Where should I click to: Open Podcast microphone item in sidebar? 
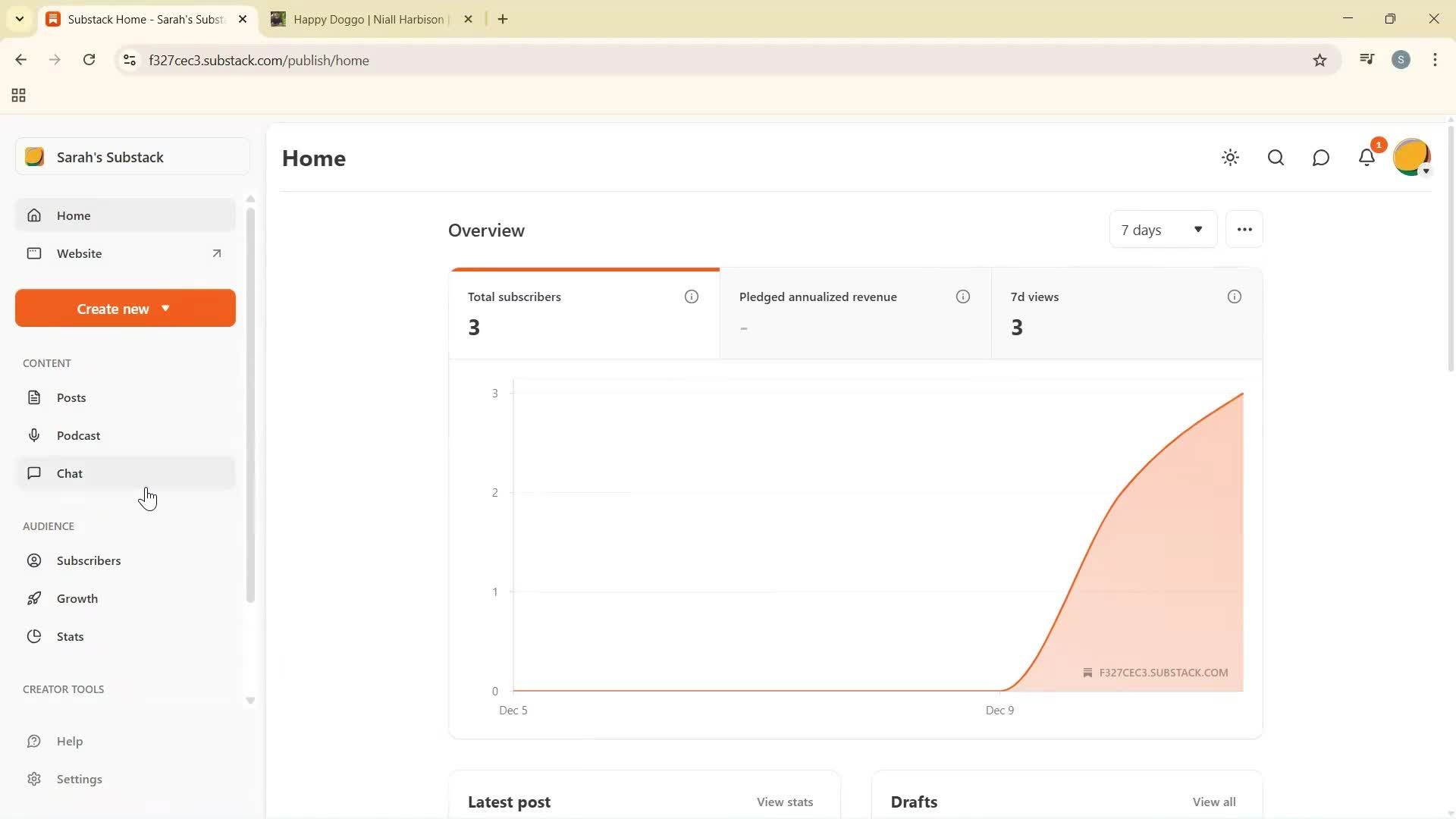coord(78,435)
